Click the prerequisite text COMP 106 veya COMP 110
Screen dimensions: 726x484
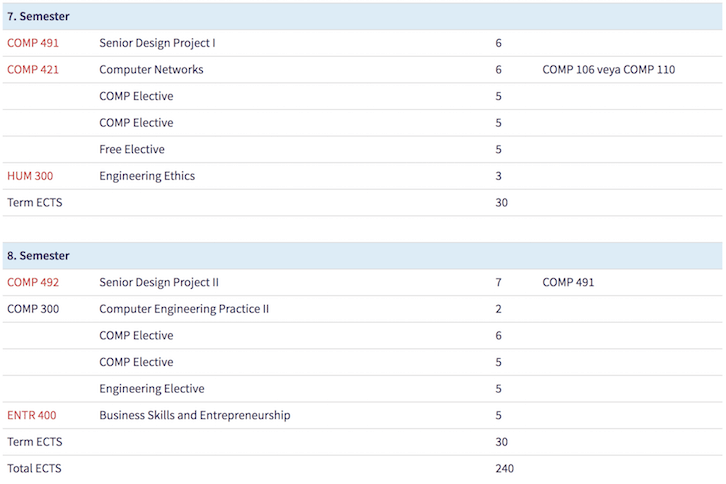coord(608,70)
